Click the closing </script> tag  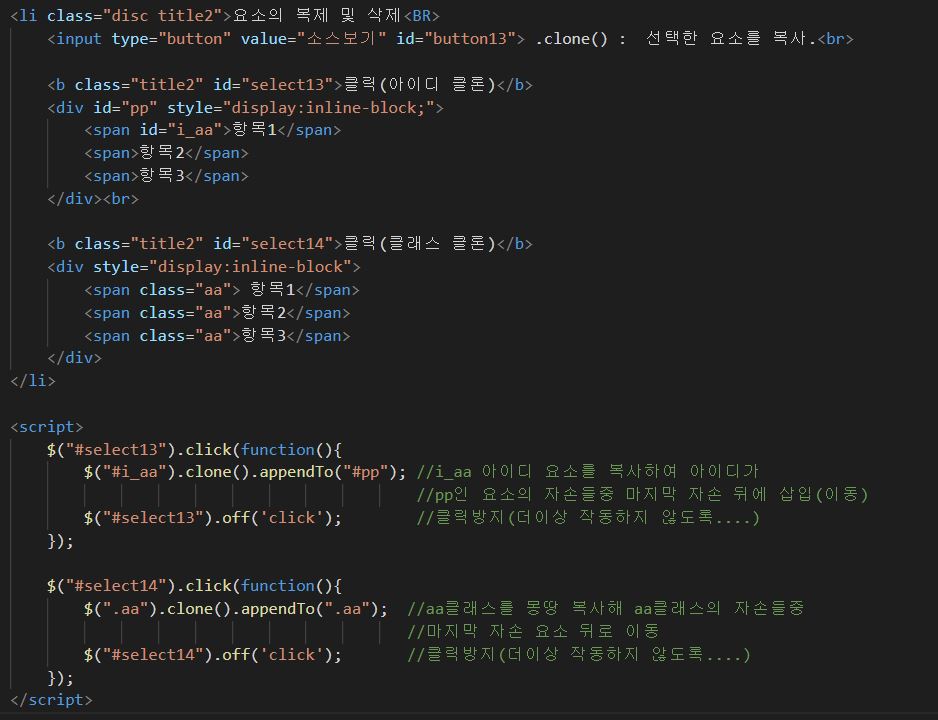pyautogui.click(x=51, y=700)
